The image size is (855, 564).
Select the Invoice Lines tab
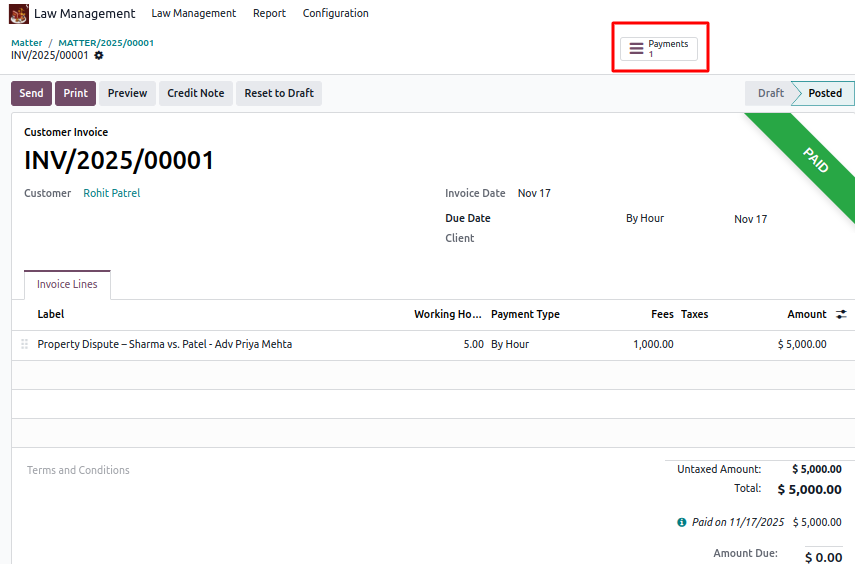coord(67,285)
